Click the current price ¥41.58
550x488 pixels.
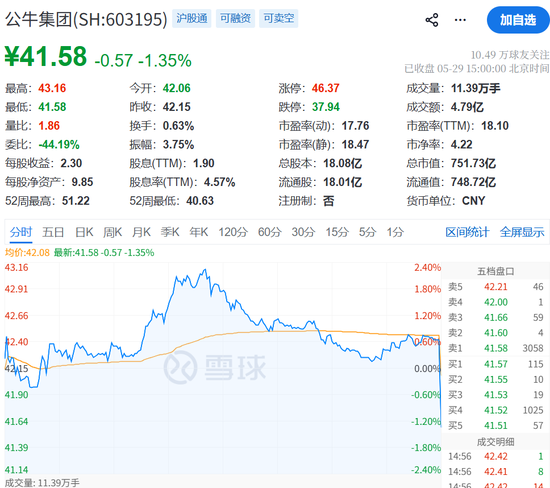(46, 56)
